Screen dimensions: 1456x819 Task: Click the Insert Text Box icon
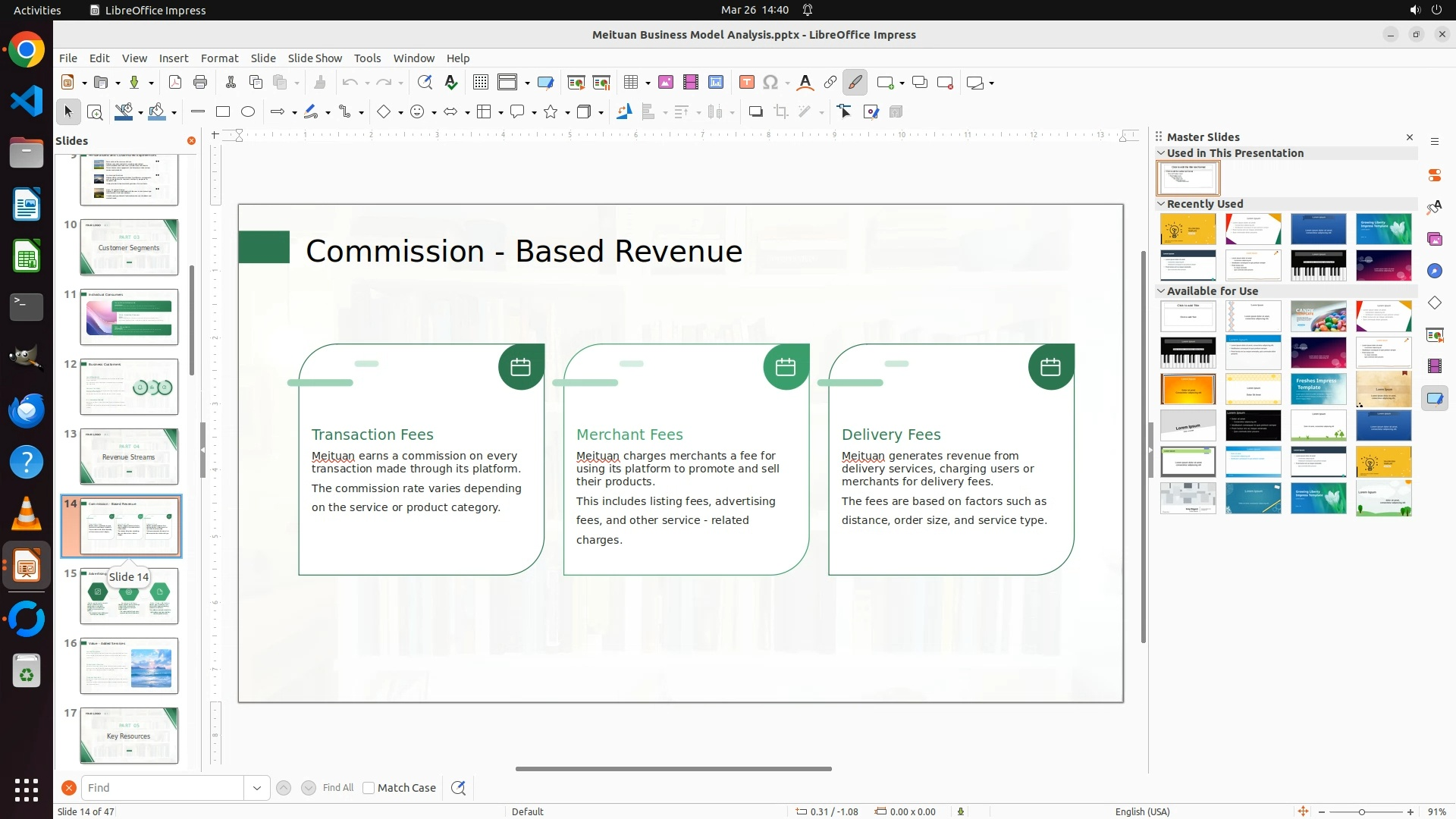[746, 83]
